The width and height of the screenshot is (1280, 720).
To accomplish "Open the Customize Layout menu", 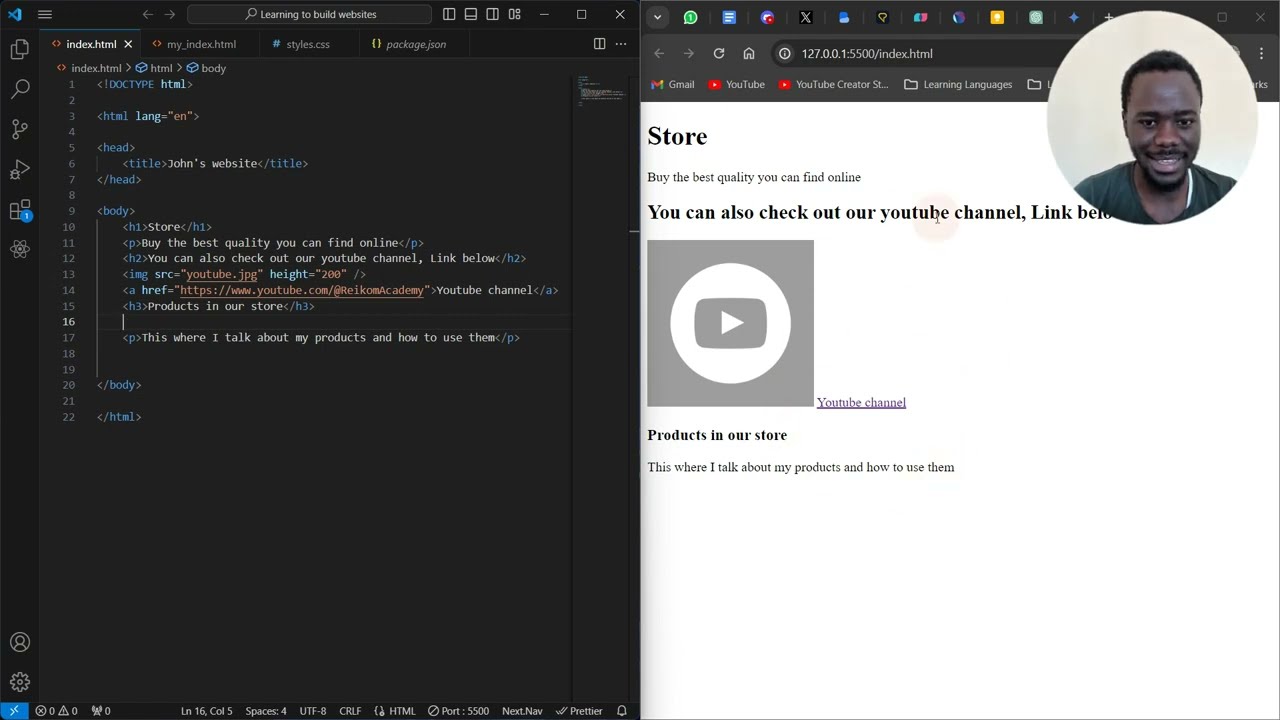I will point(514,14).
